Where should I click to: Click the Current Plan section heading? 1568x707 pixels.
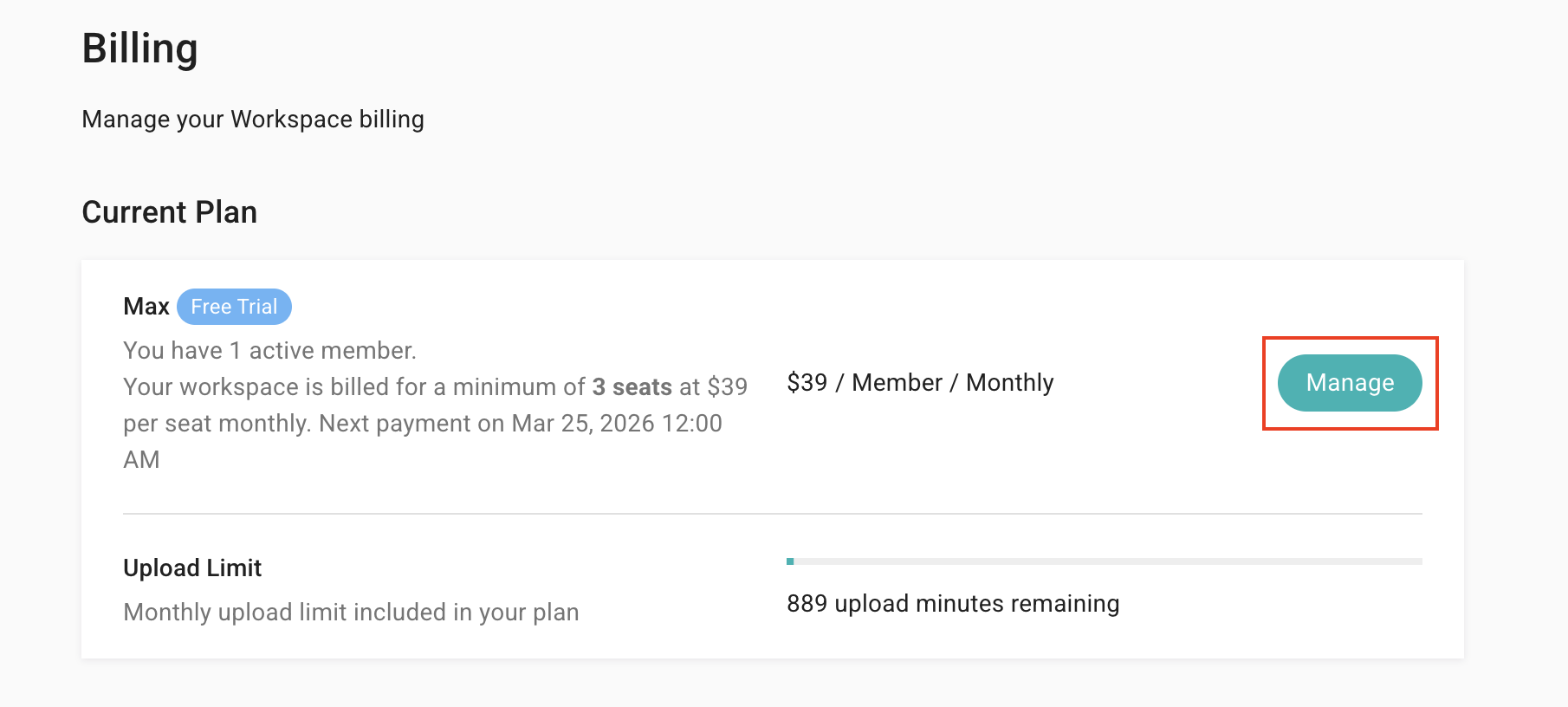(169, 212)
